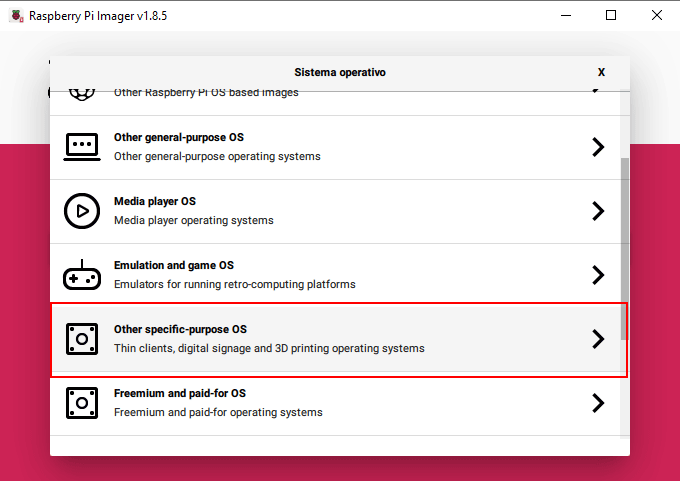Viewport: 680px width, 481px height.
Task: Select Emulation and game OS title text
Action: pyautogui.click(x=174, y=265)
